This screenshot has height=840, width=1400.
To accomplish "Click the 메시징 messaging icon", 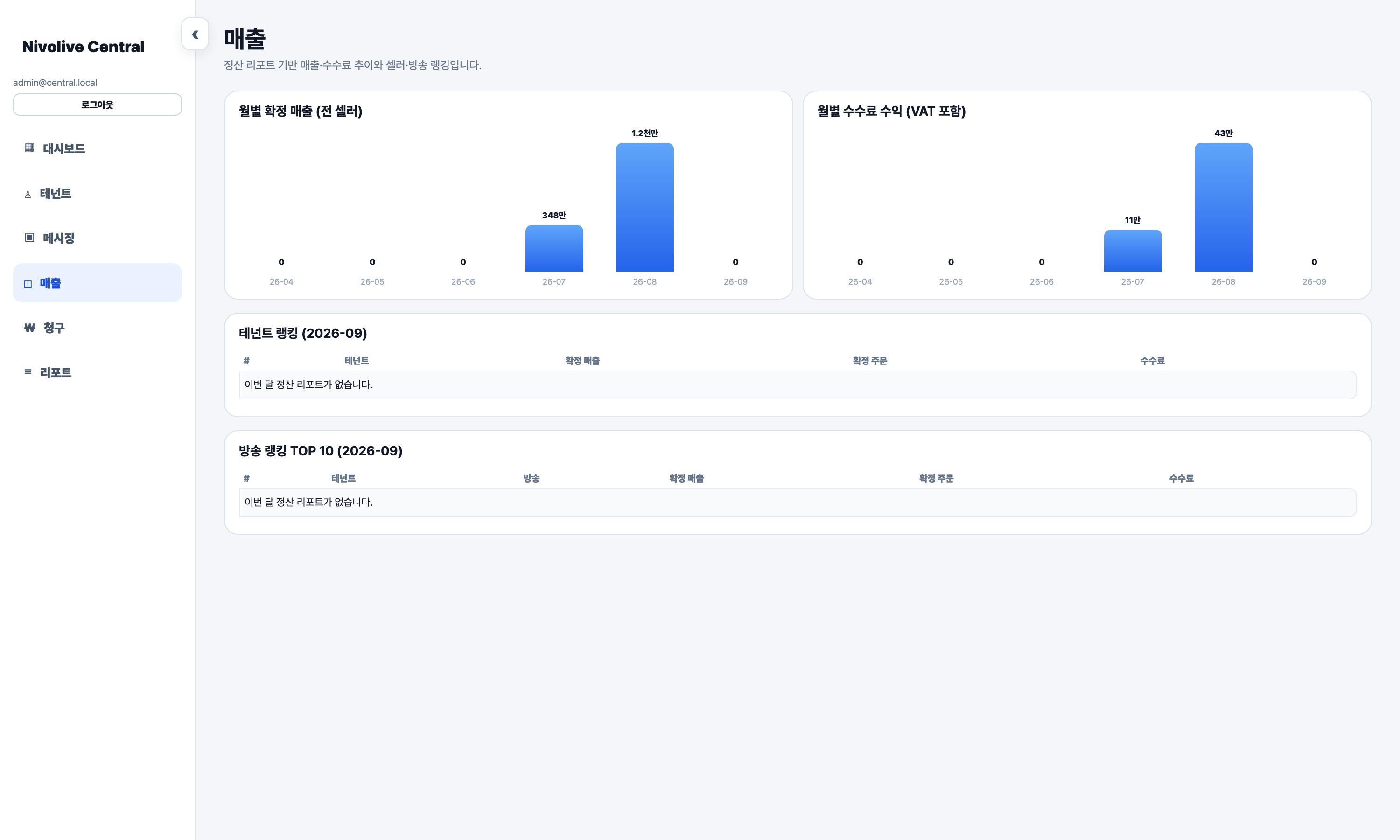I will pyautogui.click(x=29, y=237).
